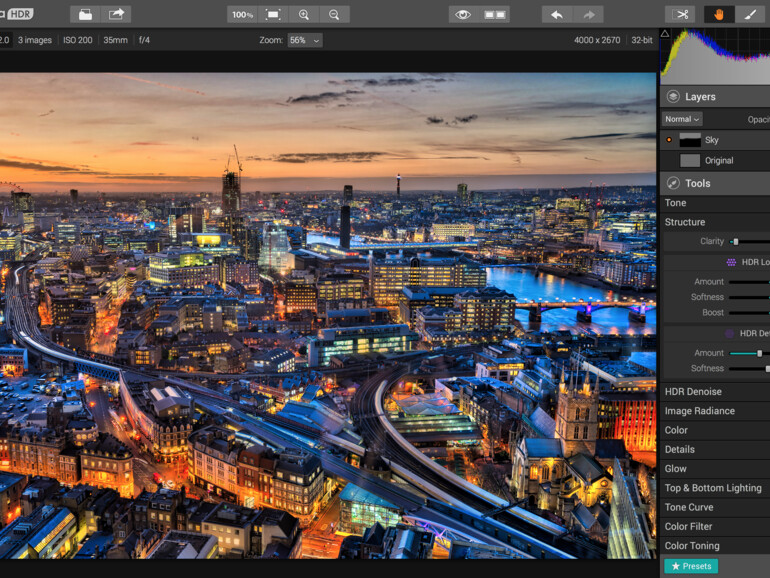This screenshot has height=578, width=770.
Task: Toggle the eye preview button
Action: pyautogui.click(x=462, y=14)
